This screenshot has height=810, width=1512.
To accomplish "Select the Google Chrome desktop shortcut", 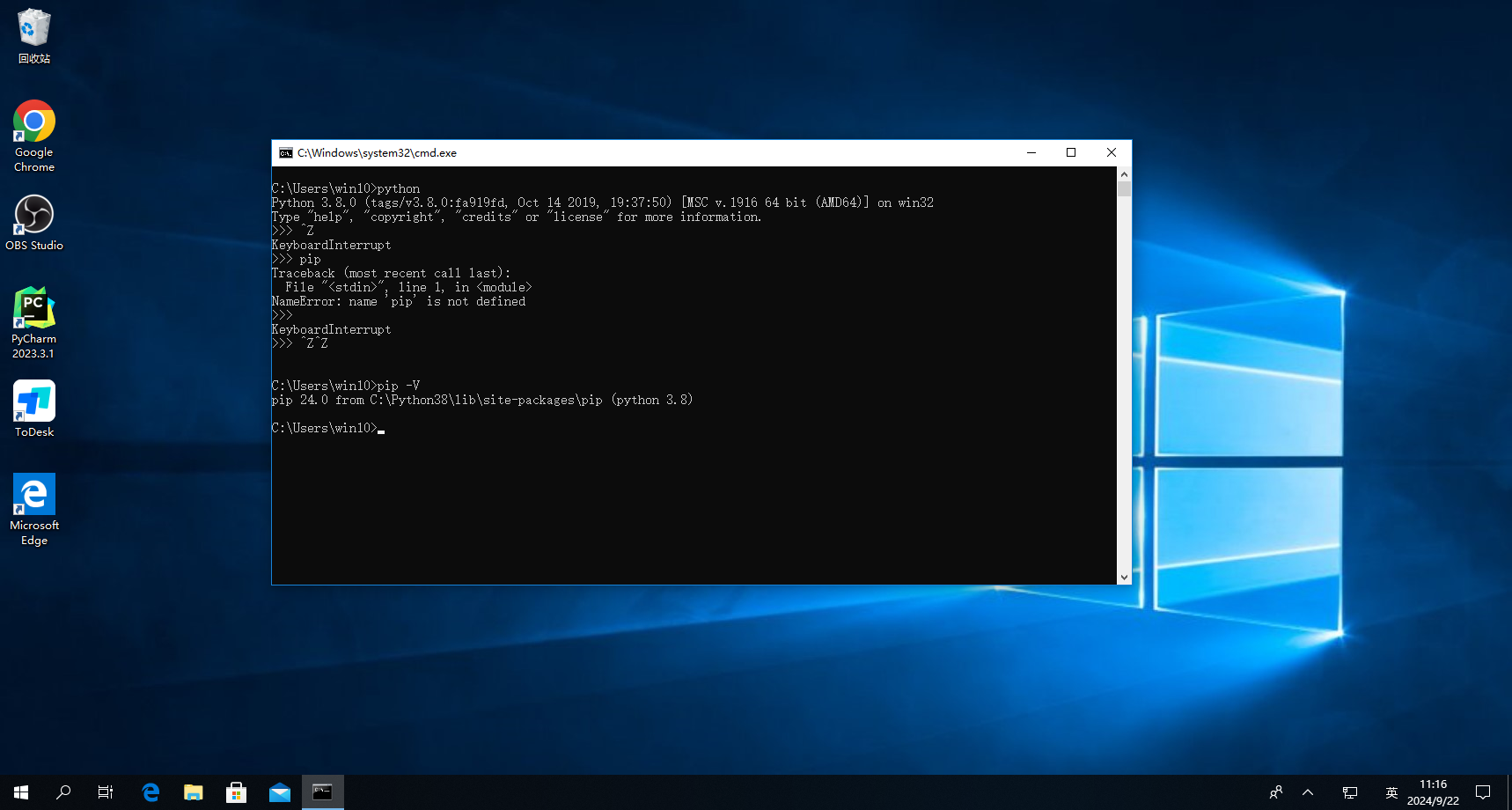I will [34, 136].
